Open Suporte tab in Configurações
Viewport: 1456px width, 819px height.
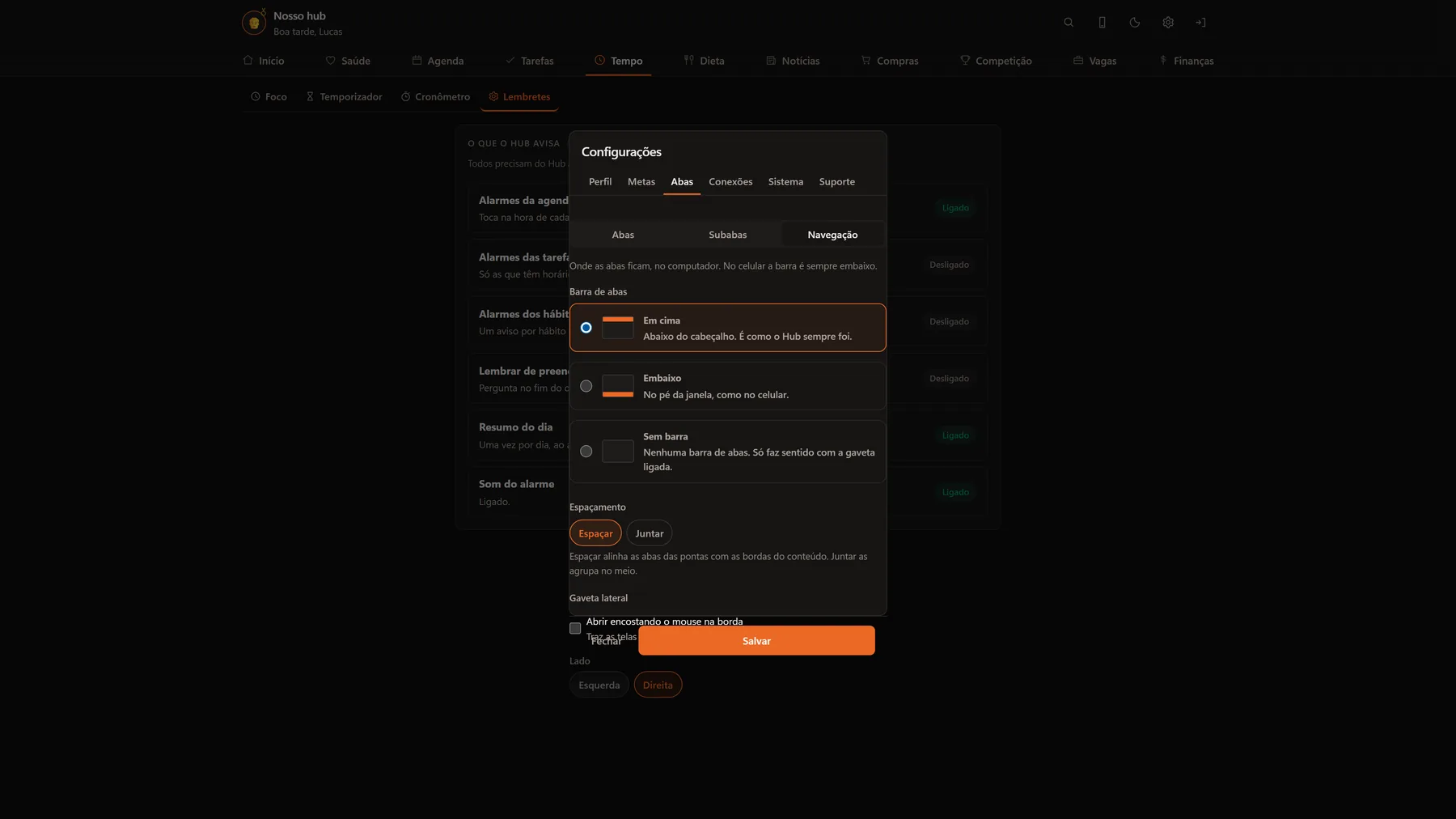point(836,181)
